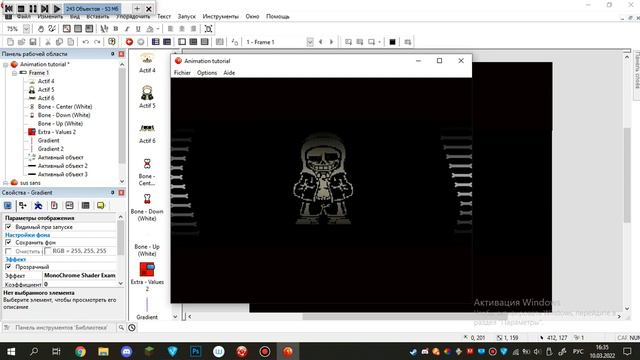Click the New file icon
This screenshot has height=360, width=640.
[10, 42]
